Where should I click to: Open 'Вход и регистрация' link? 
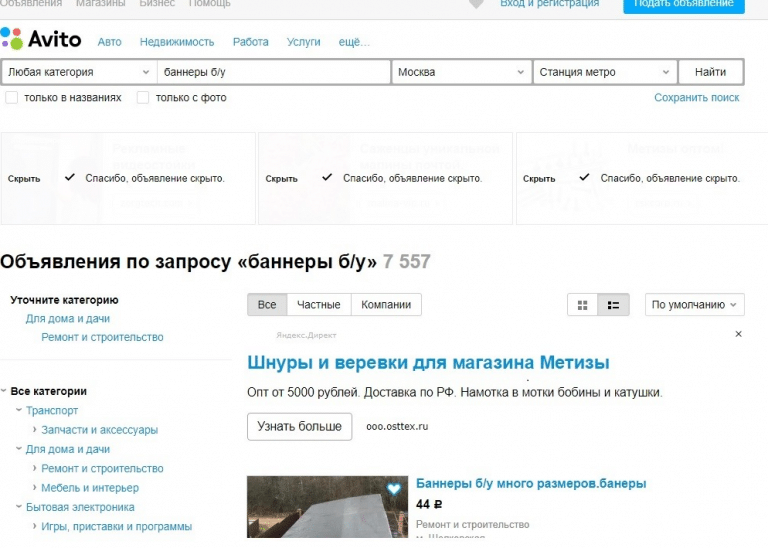550,3
